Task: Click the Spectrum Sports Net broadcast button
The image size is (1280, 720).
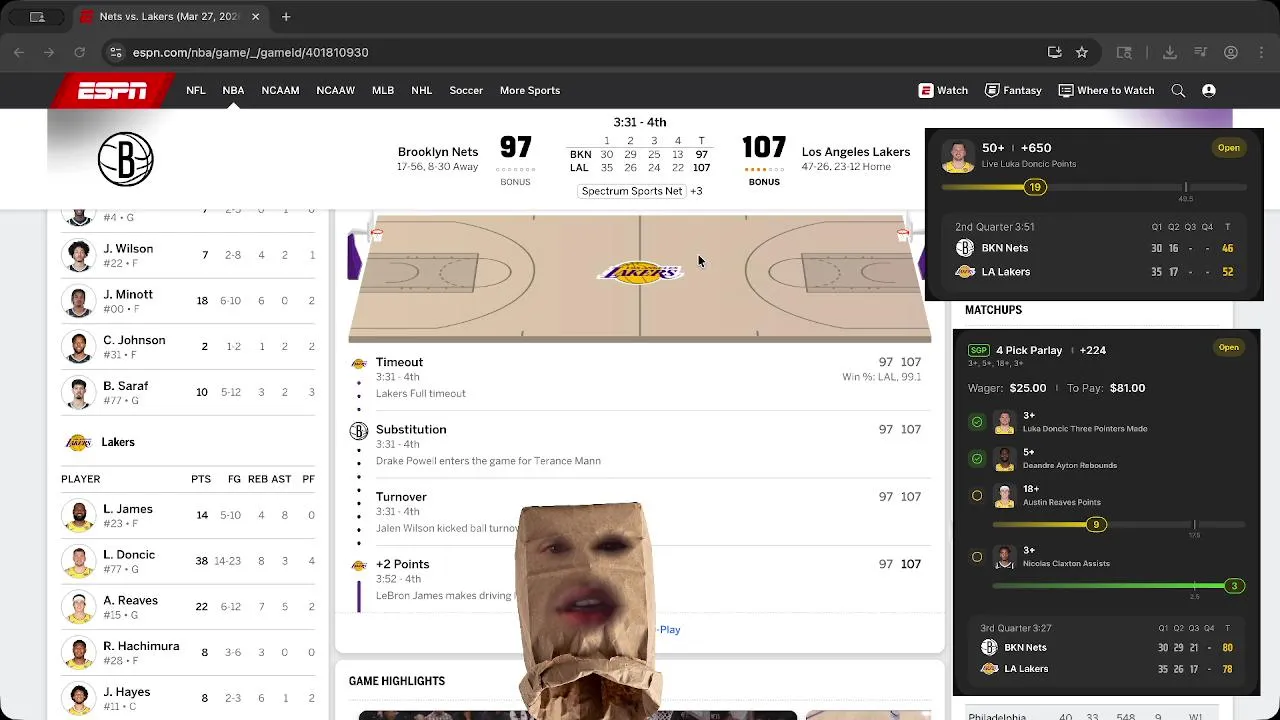Action: click(x=632, y=191)
